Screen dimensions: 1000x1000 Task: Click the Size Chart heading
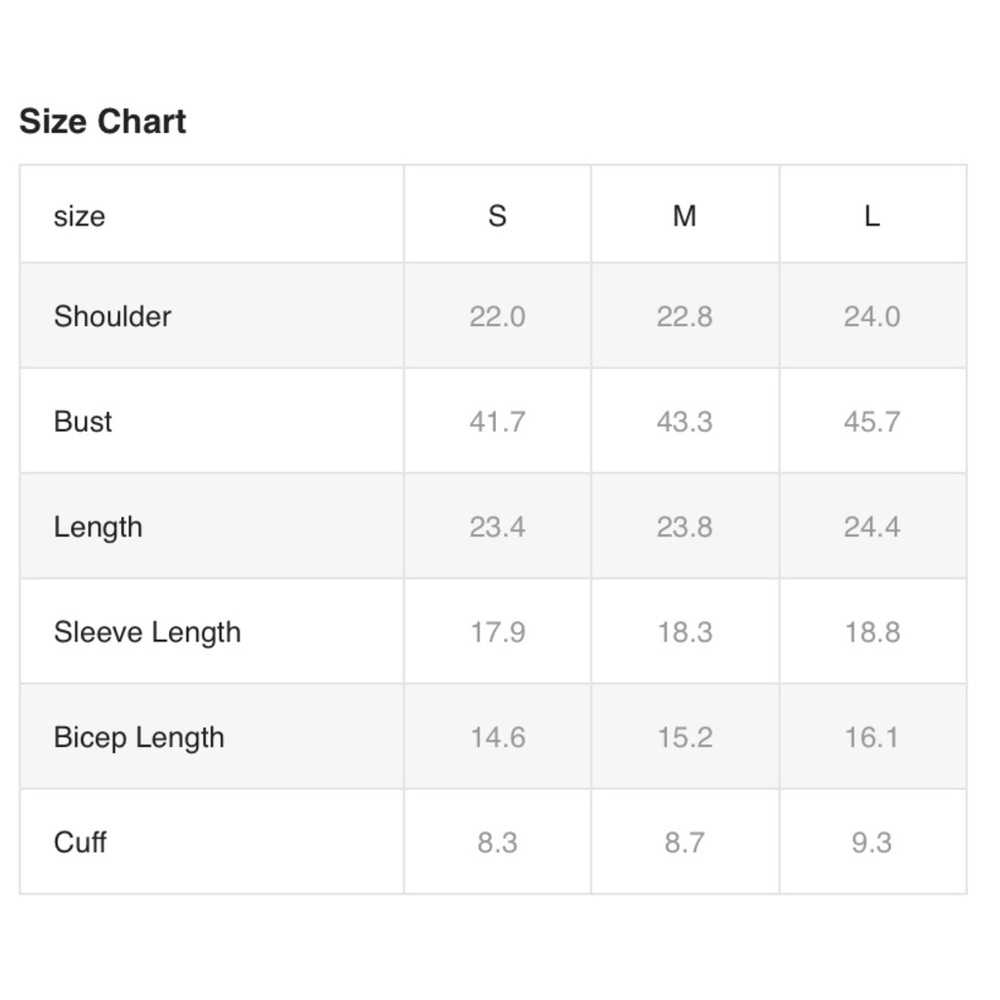pyautogui.click(x=103, y=121)
